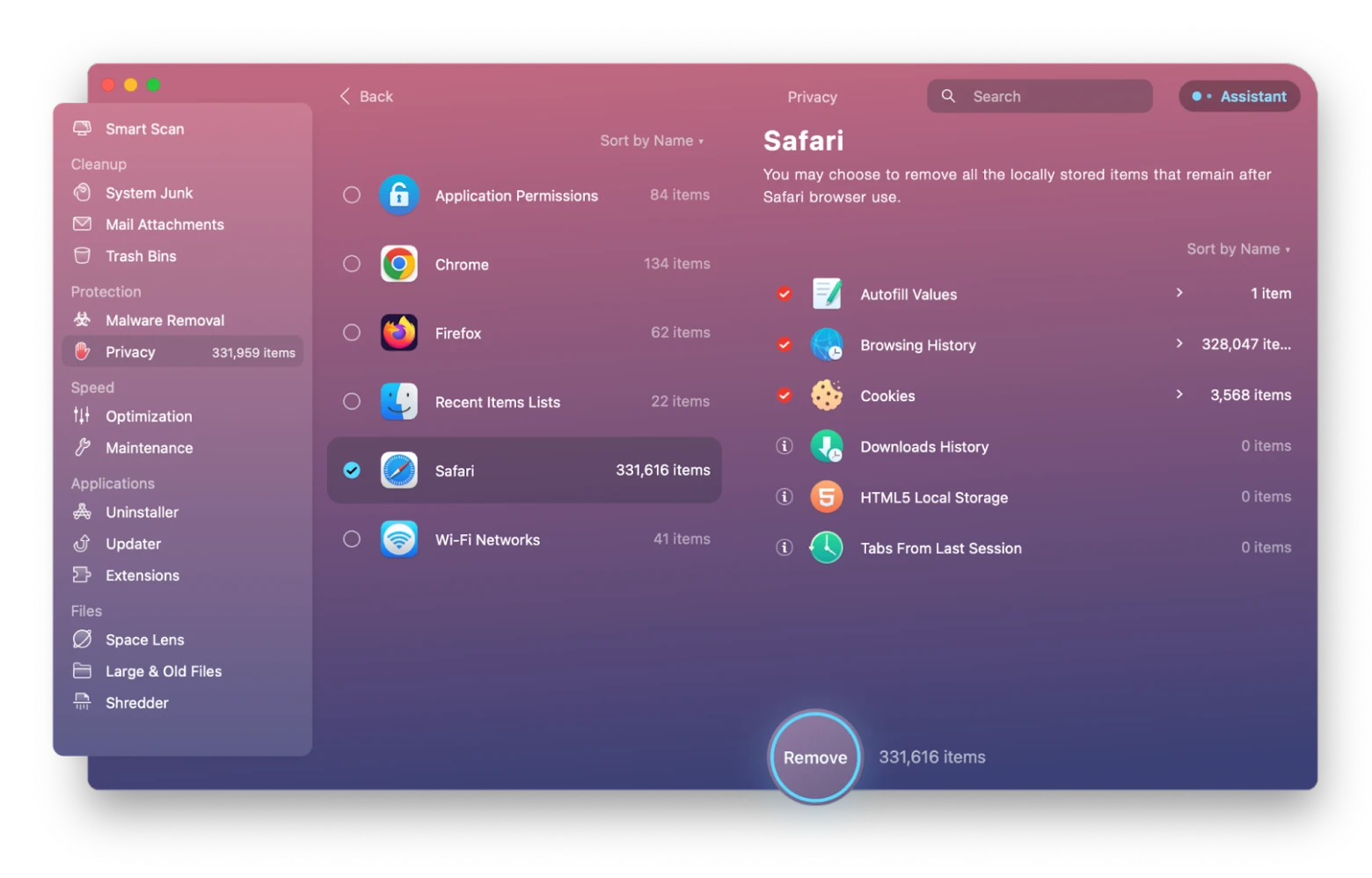Select the Application Permissions radio circle
Viewport: 1372px width, 878px height.
point(352,195)
